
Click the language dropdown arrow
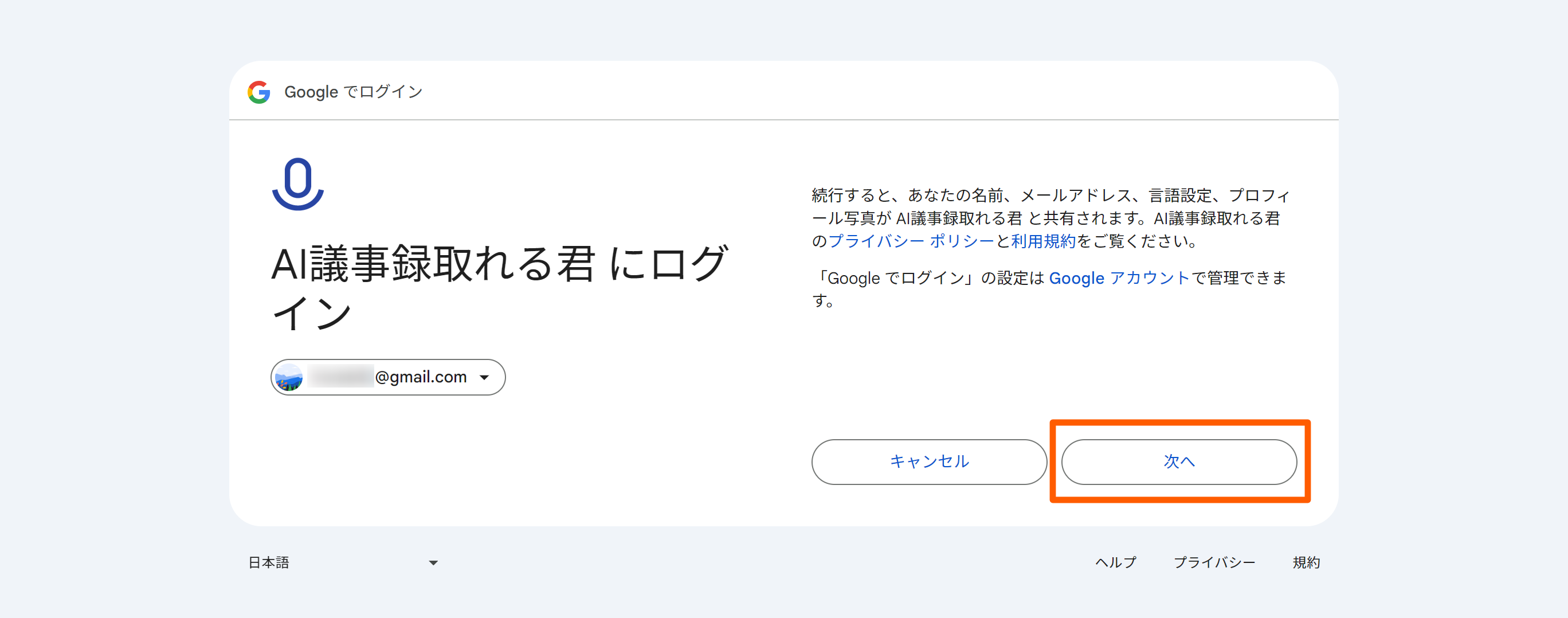433,562
